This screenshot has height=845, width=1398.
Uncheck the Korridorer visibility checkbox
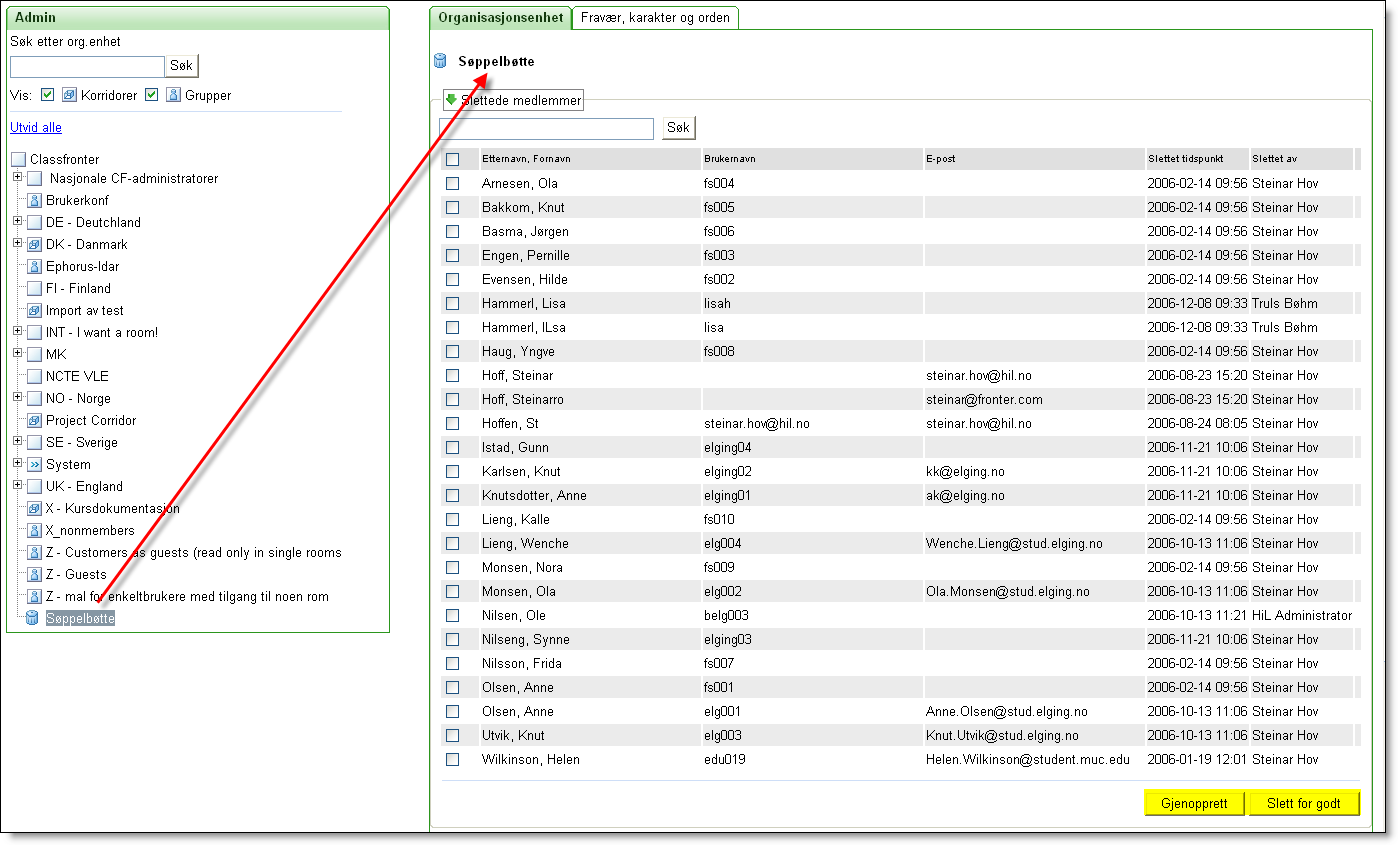[x=47, y=95]
